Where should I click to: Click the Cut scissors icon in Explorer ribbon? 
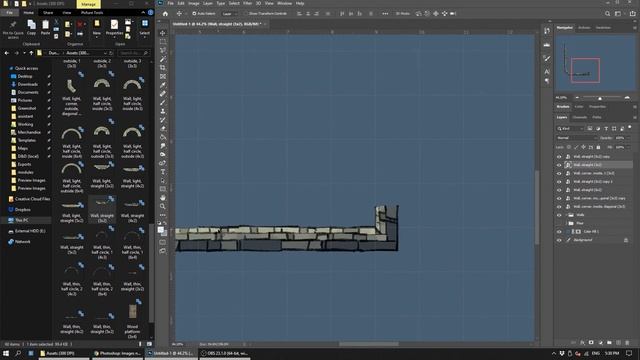point(56,22)
